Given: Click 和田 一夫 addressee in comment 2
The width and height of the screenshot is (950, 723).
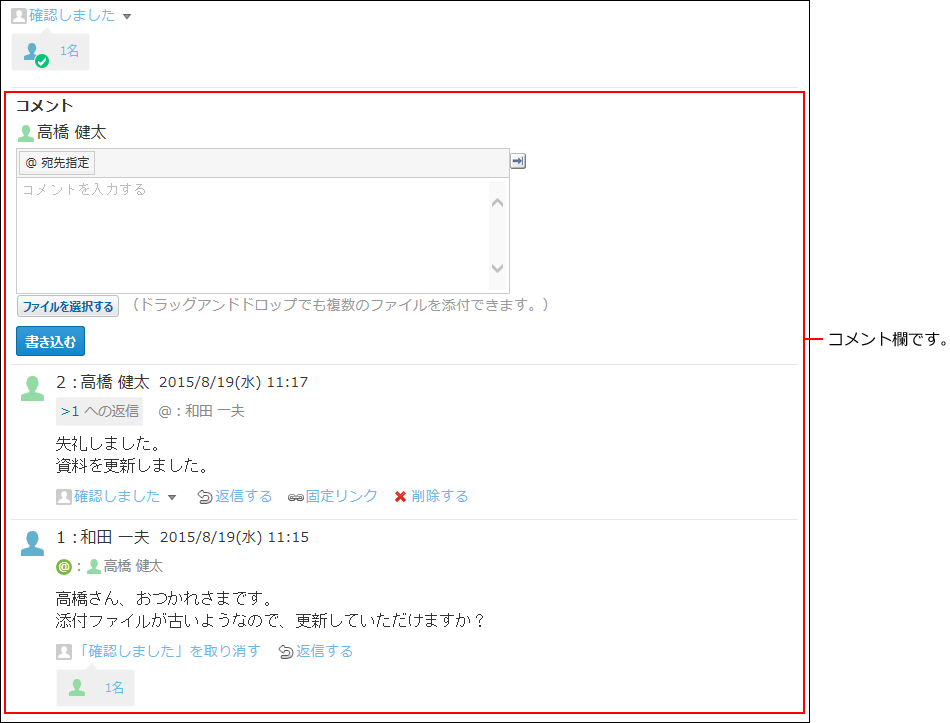Looking at the screenshot, I should coord(215,411).
